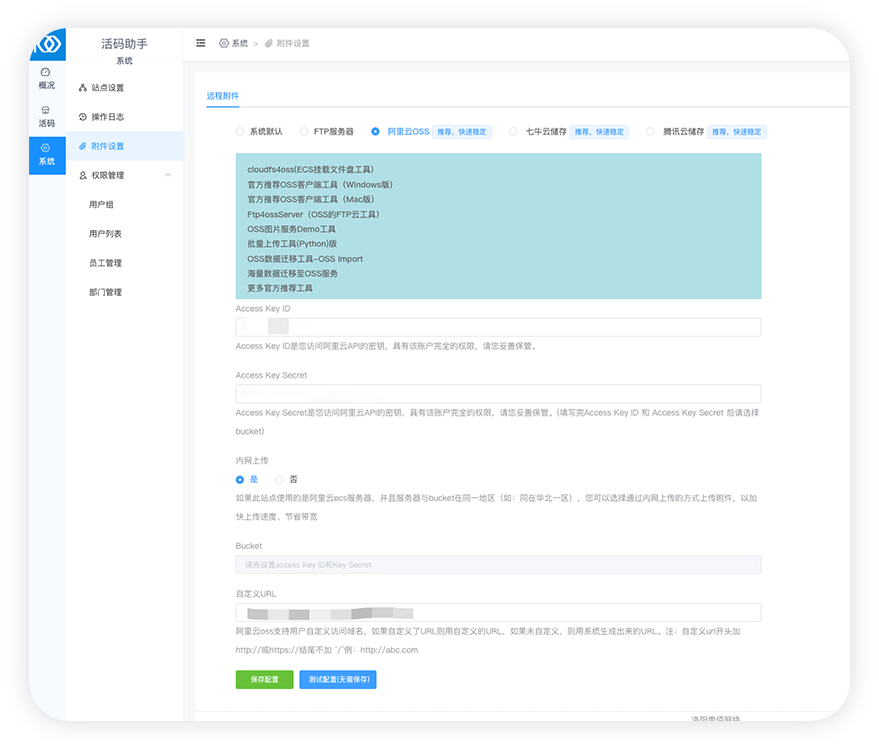Image resolution: width=879 pixels, height=751 pixels.
Task: Click the 测试配置(无需保存) button
Action: [338, 679]
